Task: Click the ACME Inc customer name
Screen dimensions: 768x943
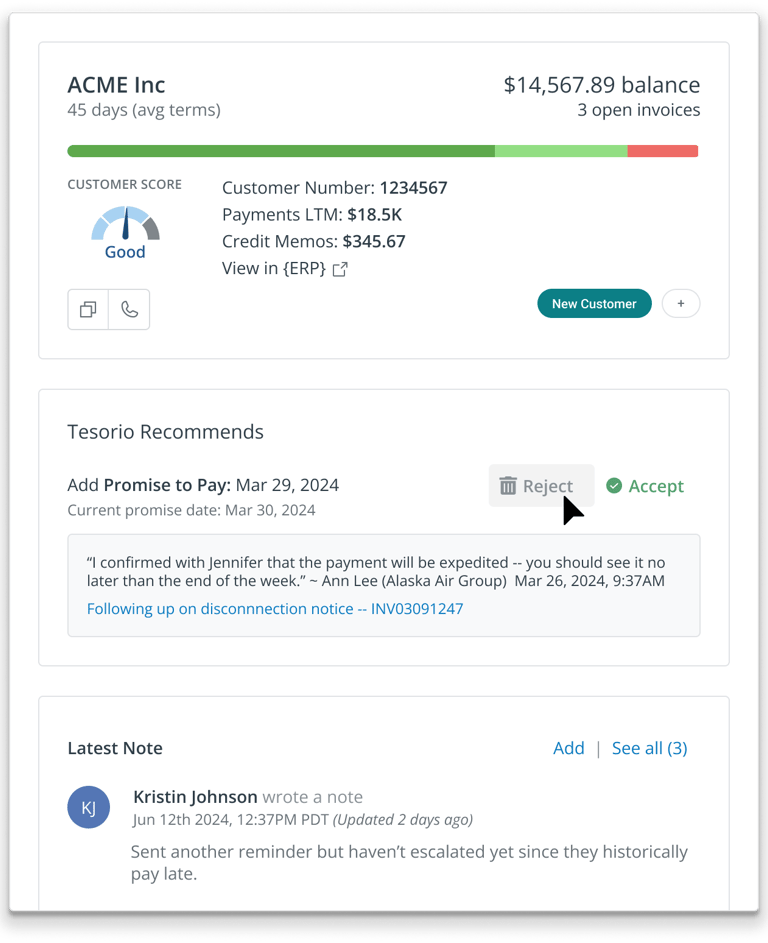Action: [116, 85]
